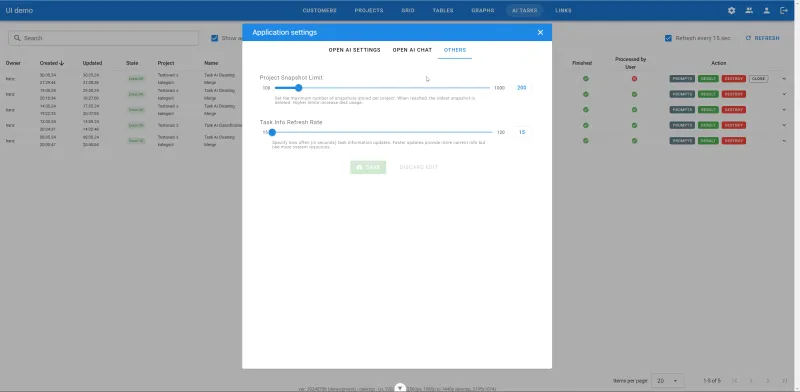
Task: Click the Project Snapshot Limit slider handle
Action: click(298, 88)
